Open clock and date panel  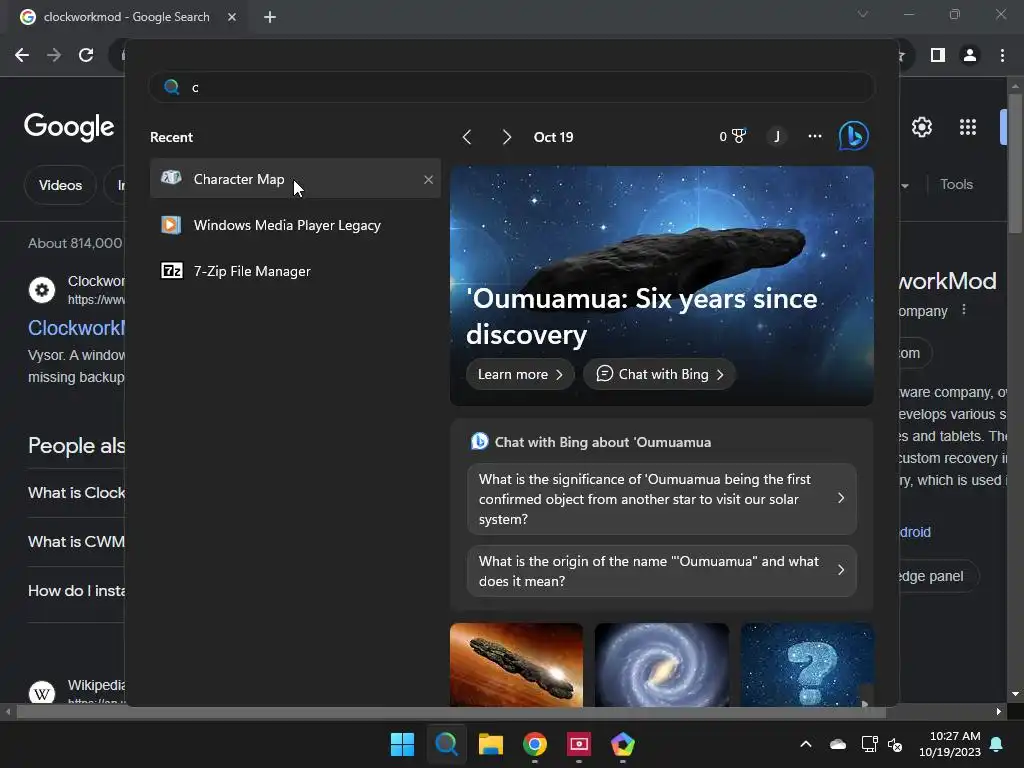coord(950,744)
